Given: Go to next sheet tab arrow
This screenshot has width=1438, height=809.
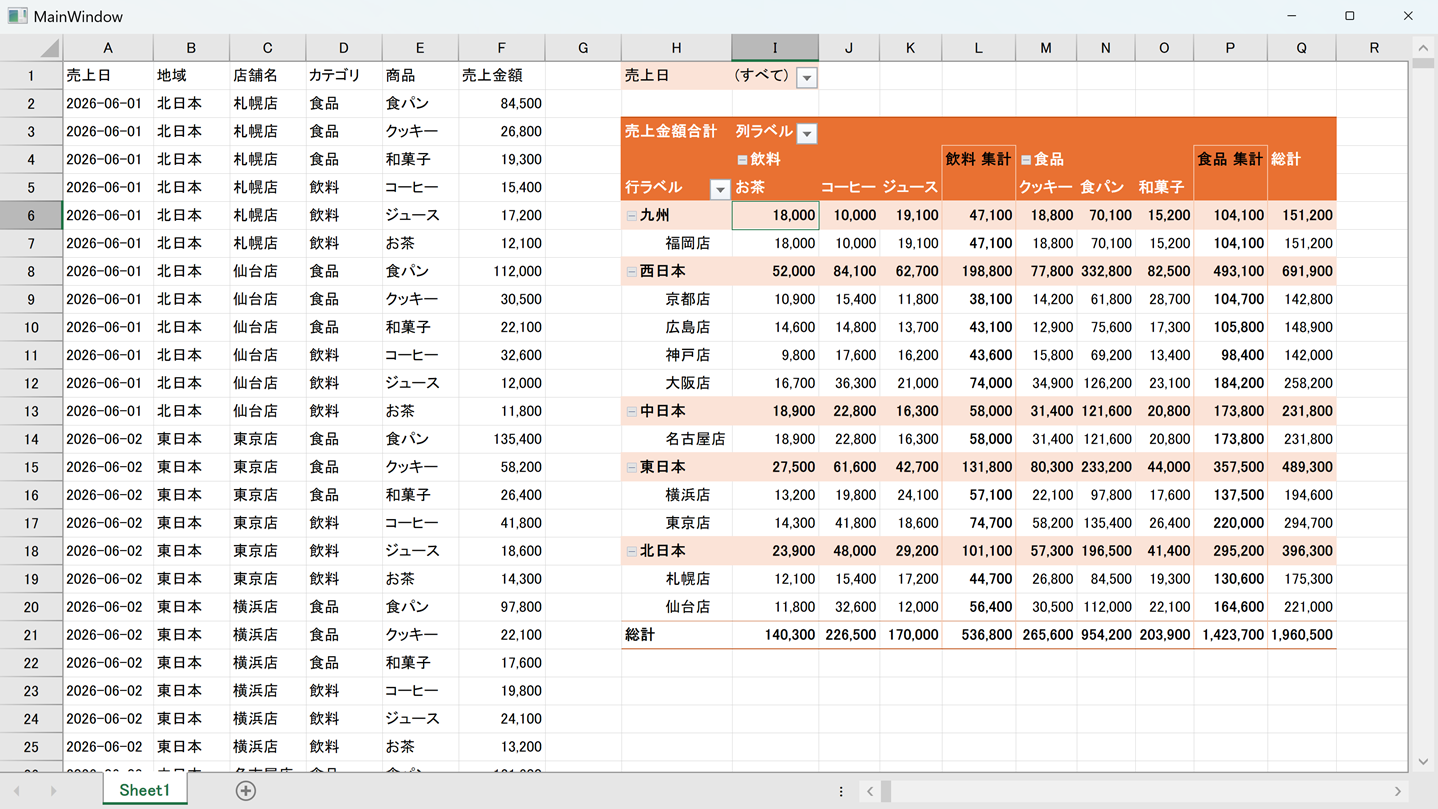Looking at the screenshot, I should (x=53, y=791).
